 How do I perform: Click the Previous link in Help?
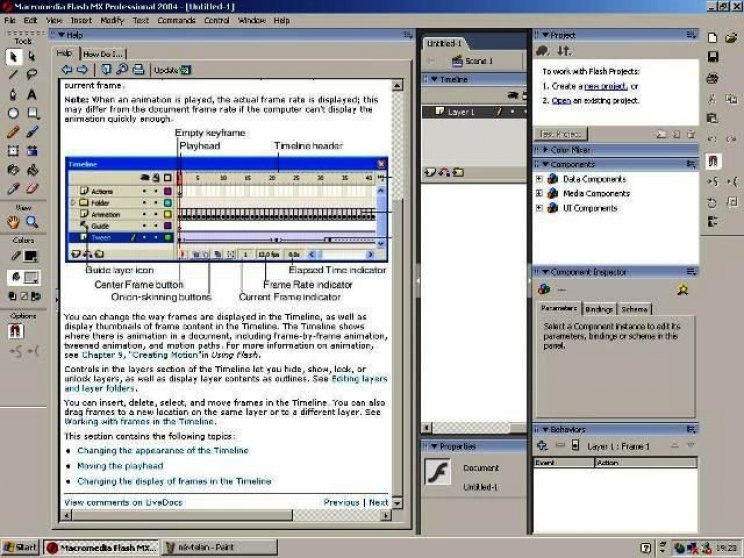coord(341,502)
